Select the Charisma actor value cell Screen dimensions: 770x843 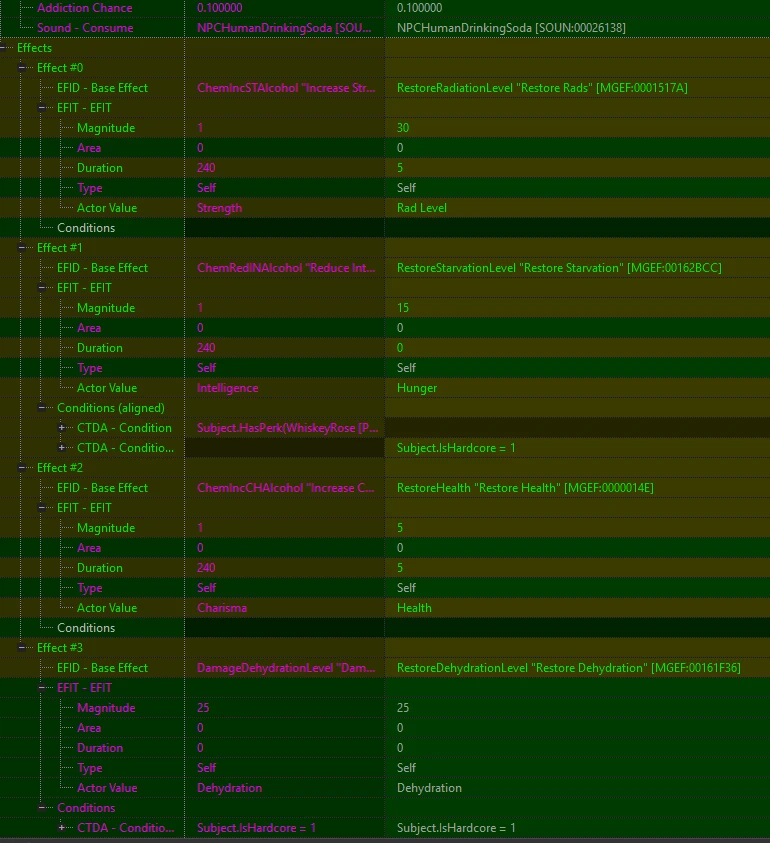pos(222,608)
